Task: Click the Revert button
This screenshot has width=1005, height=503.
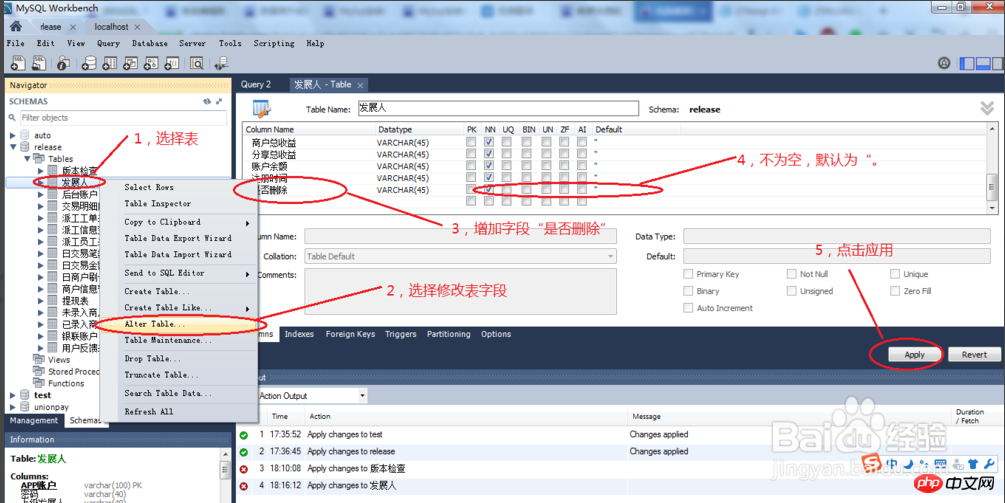Action: click(974, 355)
